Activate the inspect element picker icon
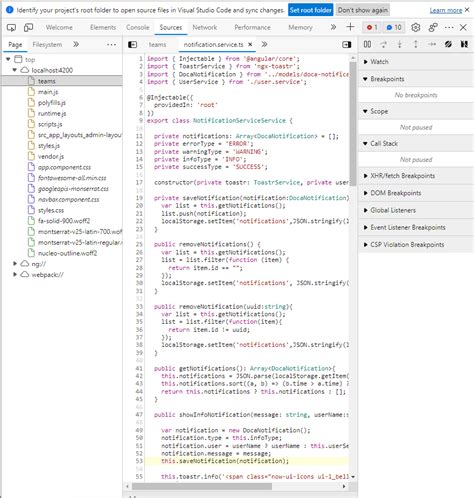The height and width of the screenshot is (498, 474). point(11,28)
